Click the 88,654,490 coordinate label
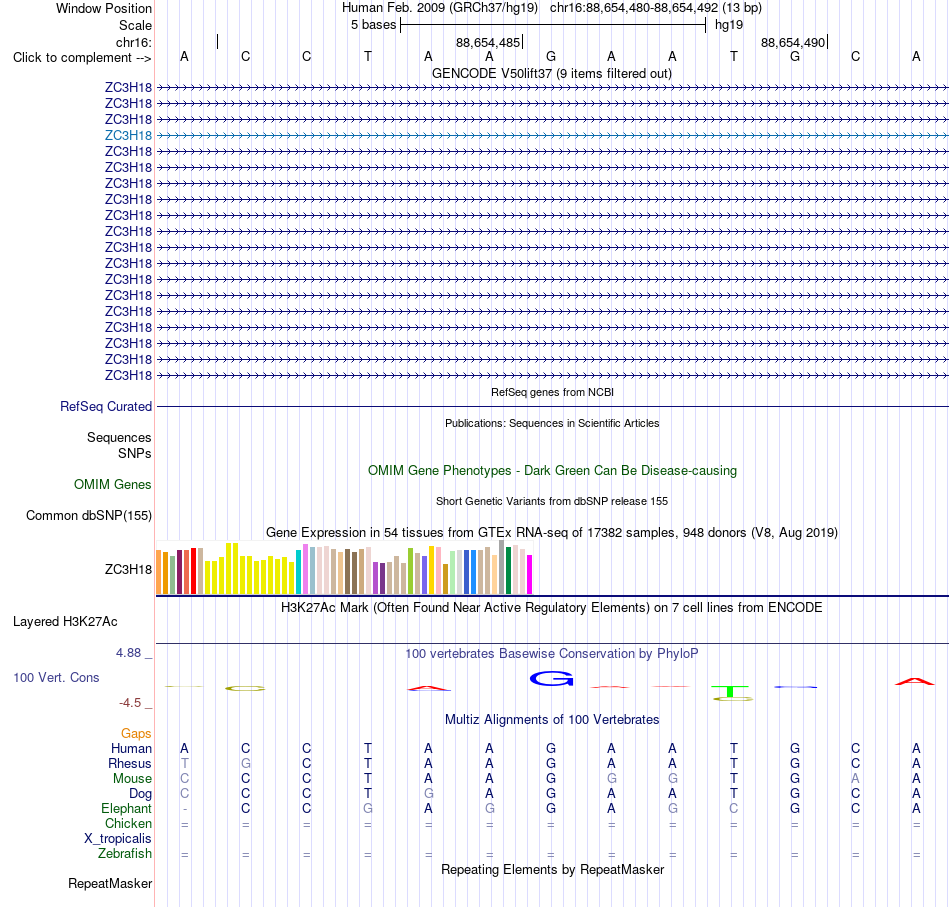The width and height of the screenshot is (950, 907). point(792,42)
